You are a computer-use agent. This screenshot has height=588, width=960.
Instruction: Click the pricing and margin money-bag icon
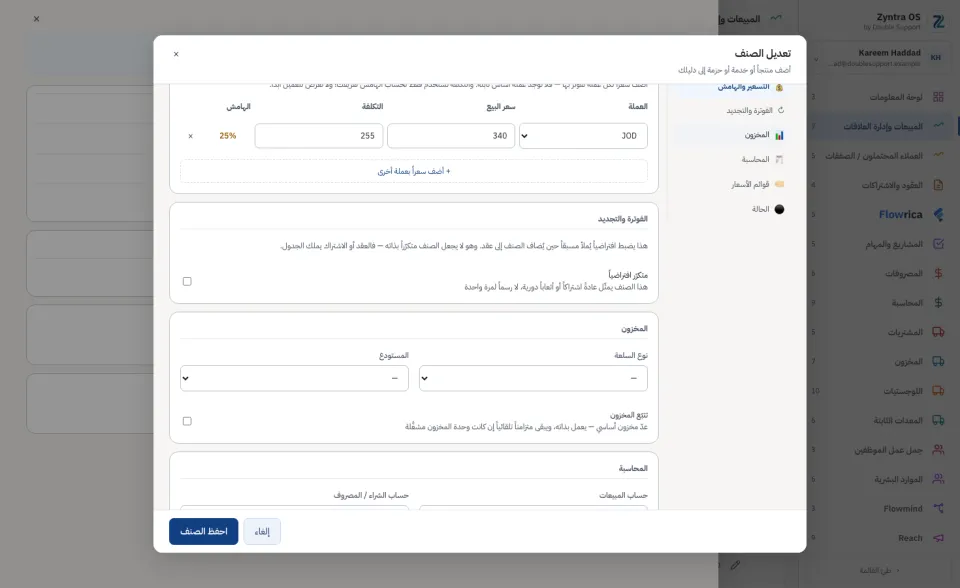(x=779, y=87)
